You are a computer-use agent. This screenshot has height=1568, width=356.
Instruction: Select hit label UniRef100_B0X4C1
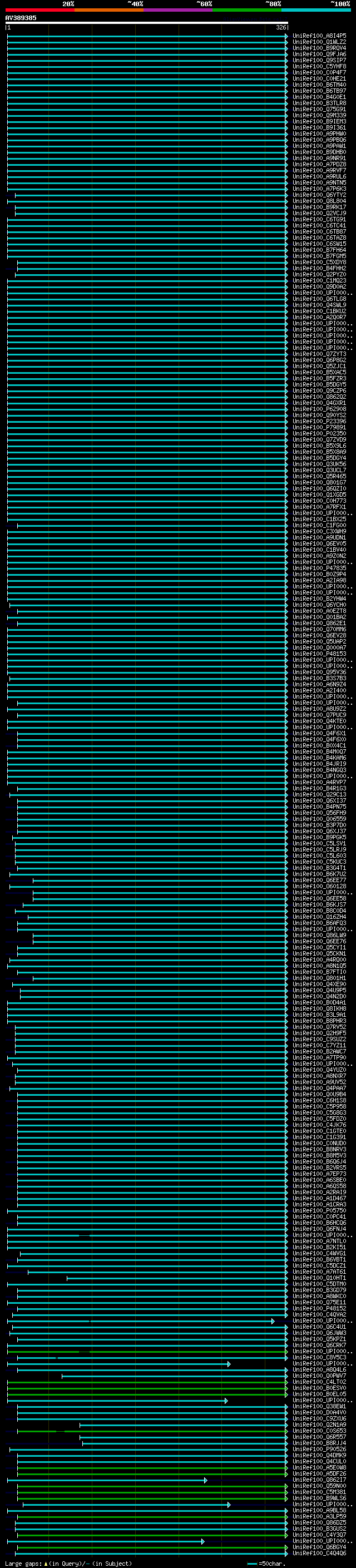click(319, 746)
